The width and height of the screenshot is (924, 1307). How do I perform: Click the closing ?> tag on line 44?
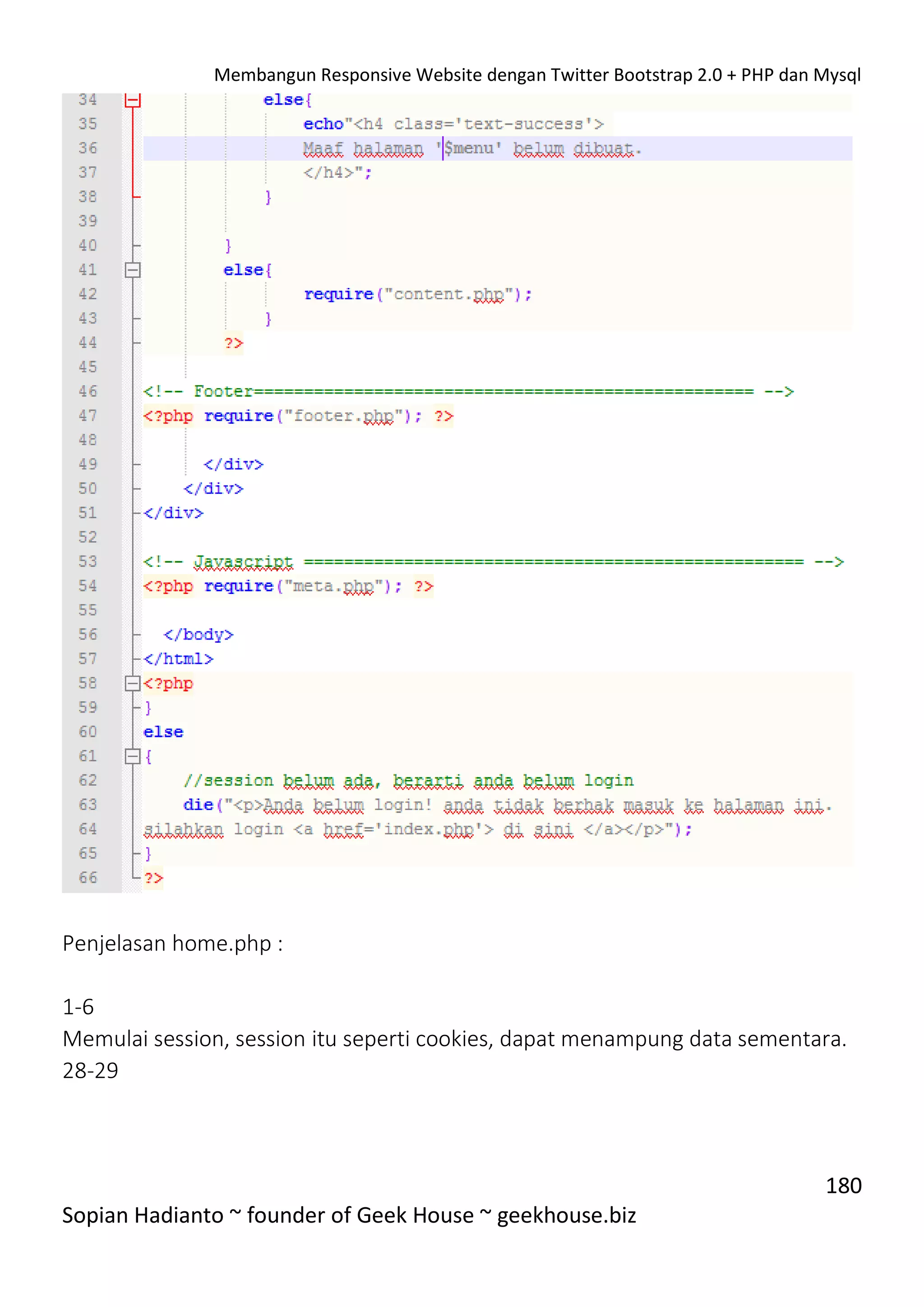click(233, 343)
